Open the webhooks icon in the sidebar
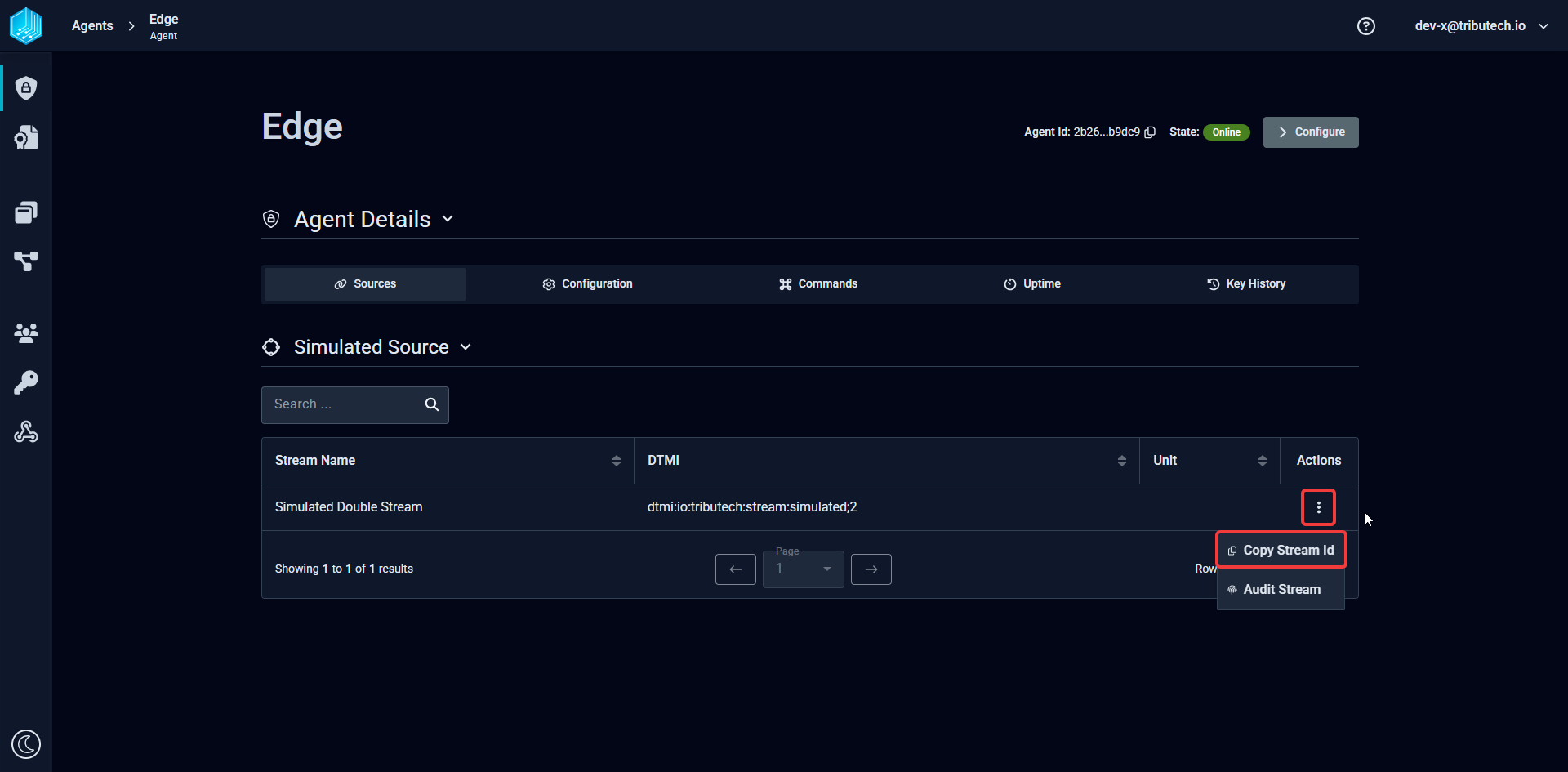Screen dimensions: 1568x772 pyautogui.click(x=26, y=431)
